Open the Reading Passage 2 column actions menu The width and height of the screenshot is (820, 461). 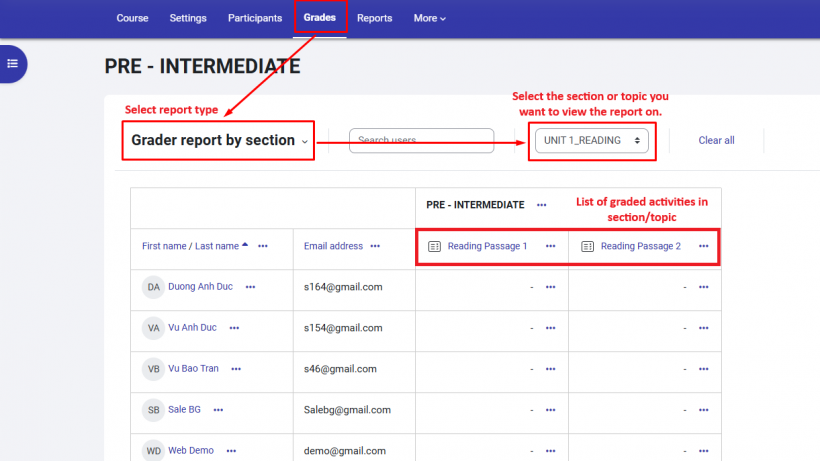704,246
